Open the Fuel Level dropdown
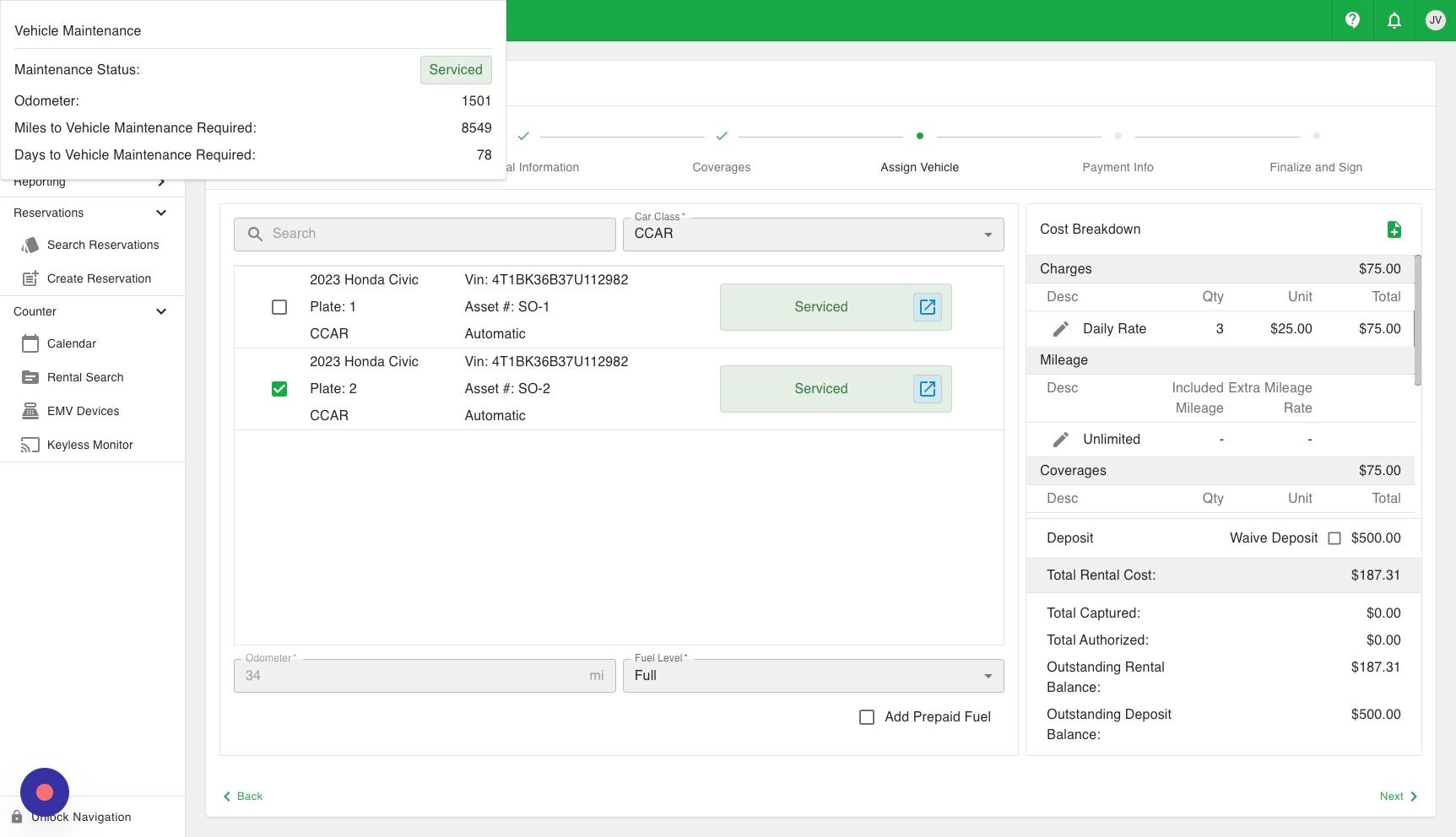This screenshot has width=1456, height=837. tap(987, 675)
